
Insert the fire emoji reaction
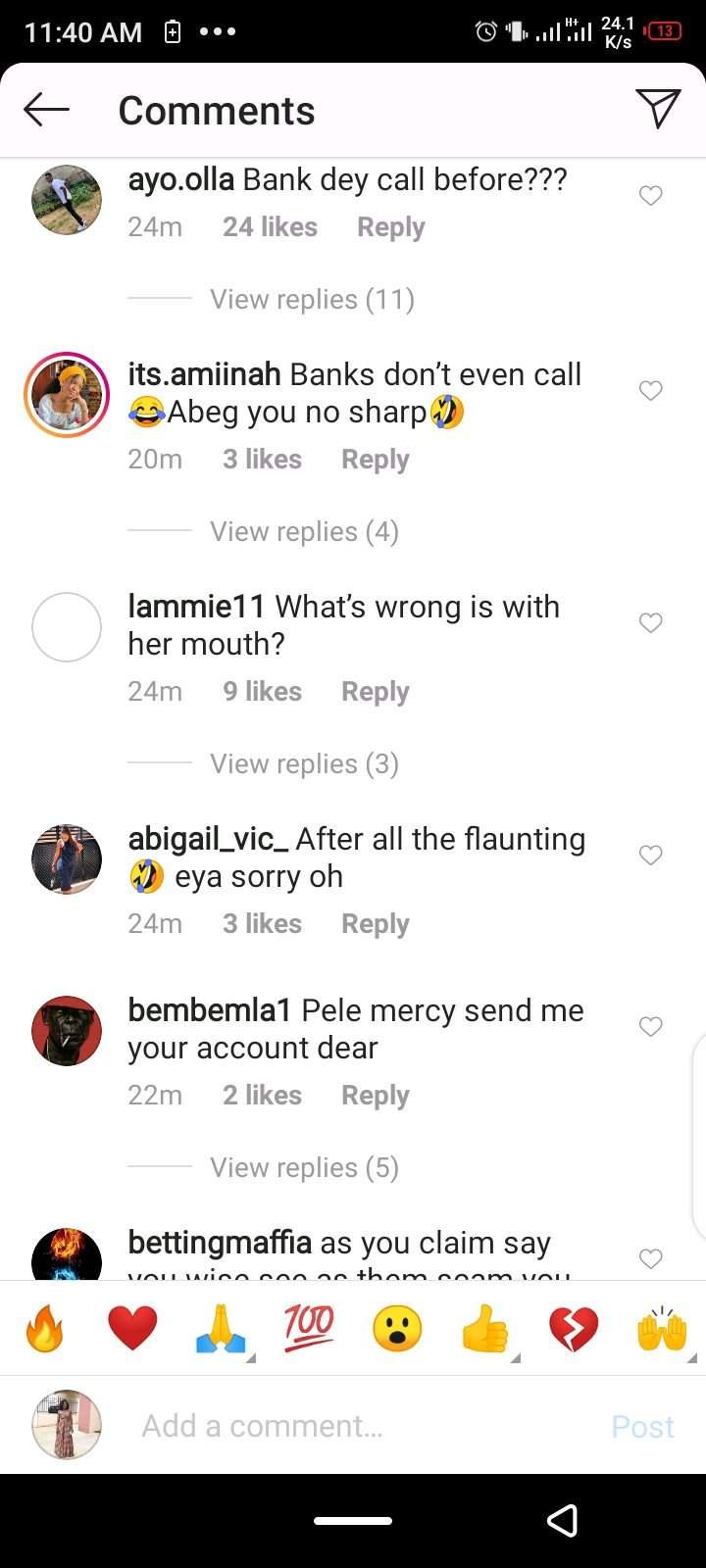[45, 1330]
